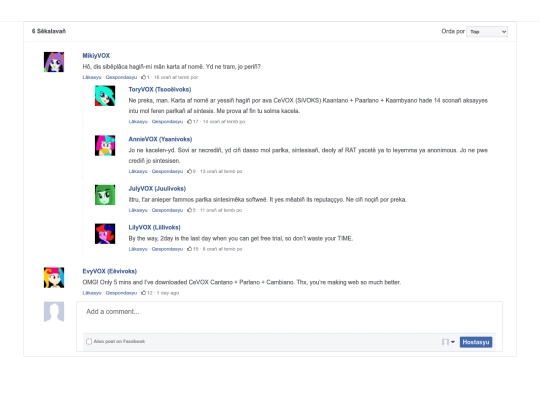Click placeholder profile icon beside comment box
Image resolution: width=540 pixels, height=405 pixels.
pyautogui.click(x=54, y=312)
